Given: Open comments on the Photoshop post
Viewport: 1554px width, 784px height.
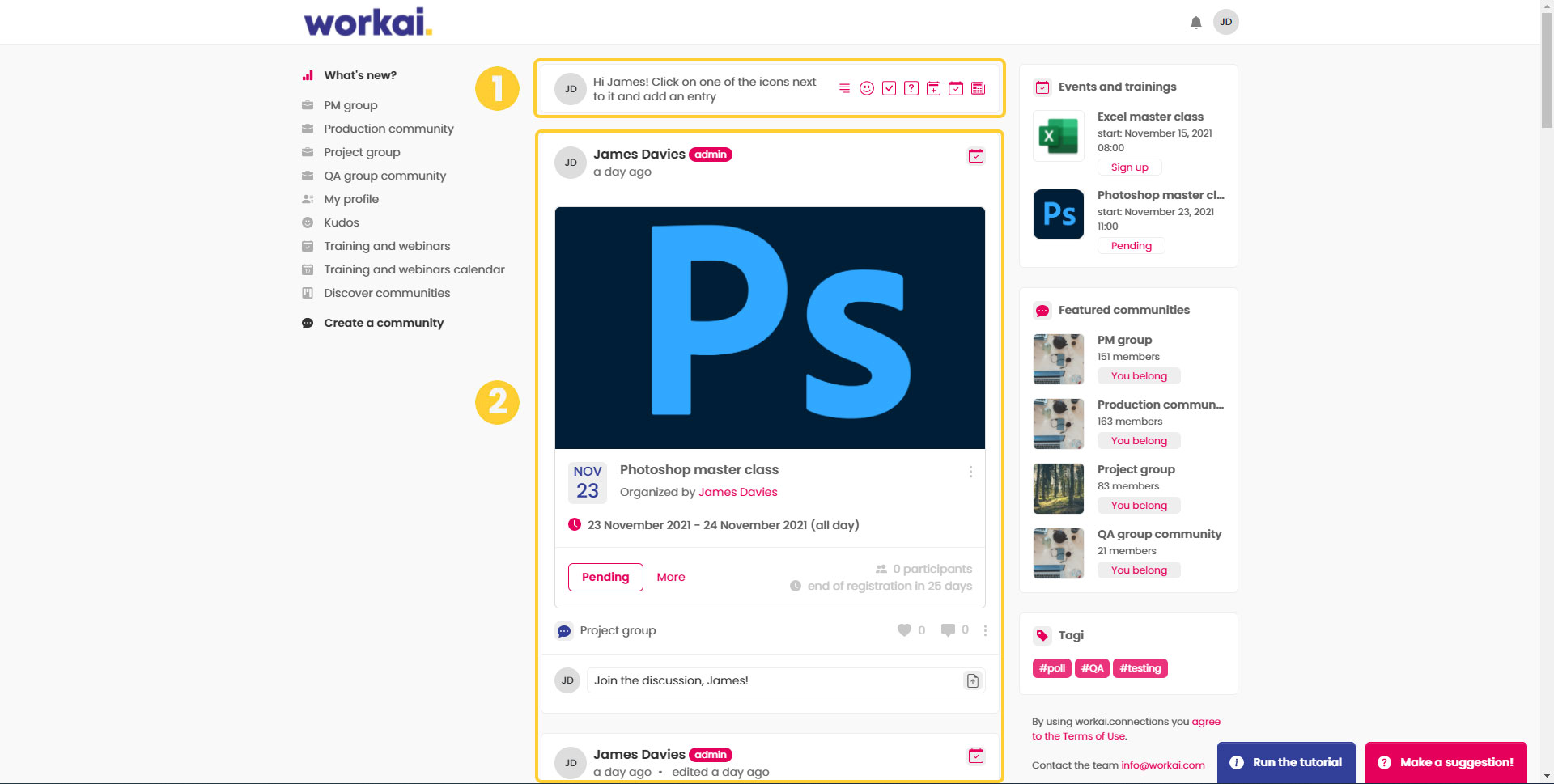Looking at the screenshot, I should click(948, 629).
